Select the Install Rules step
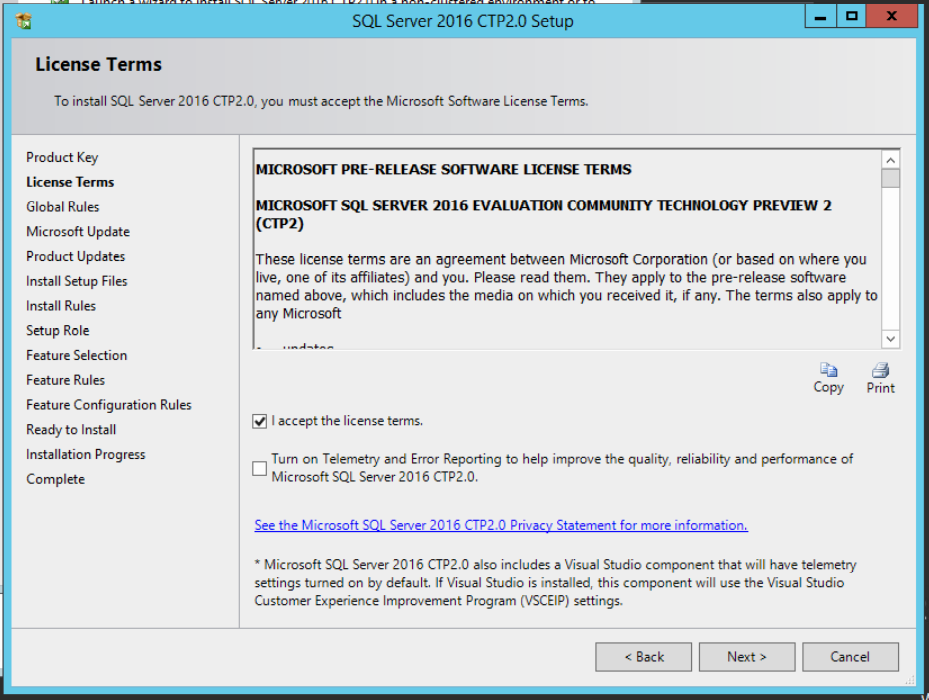This screenshot has height=700, width=929. (x=61, y=306)
